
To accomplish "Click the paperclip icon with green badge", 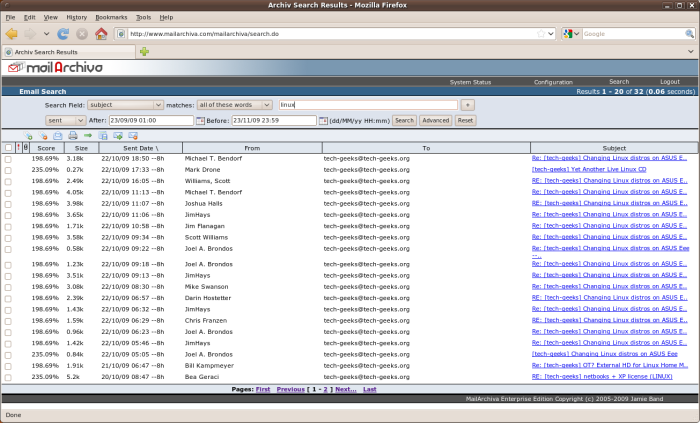I will point(28,136).
